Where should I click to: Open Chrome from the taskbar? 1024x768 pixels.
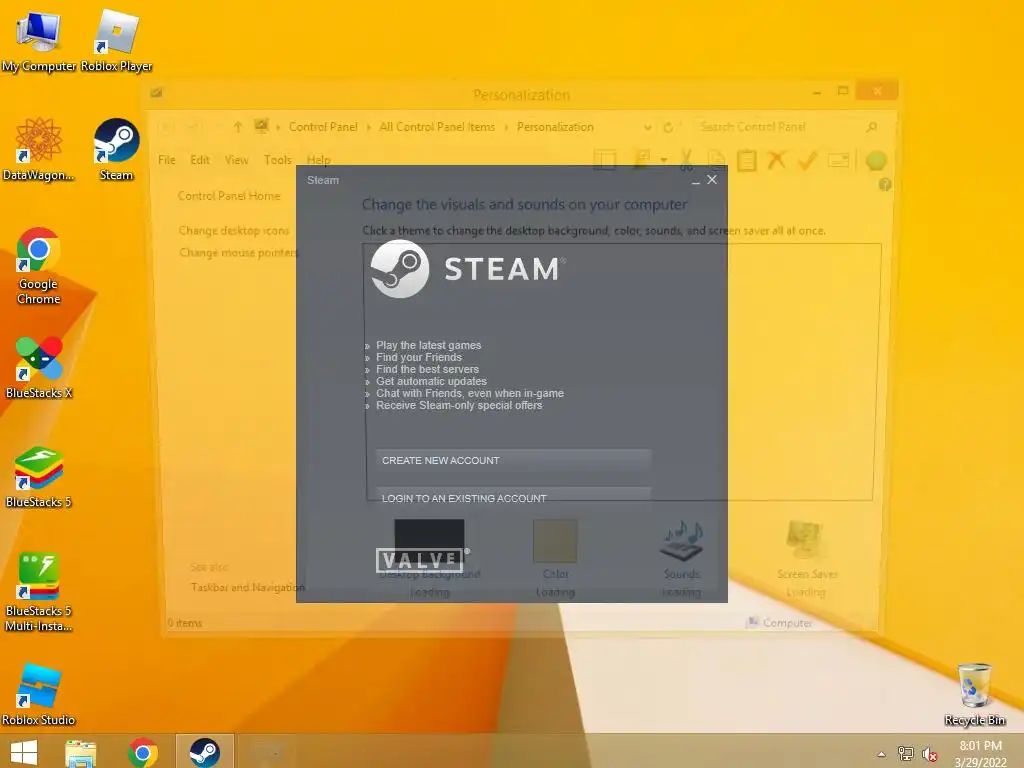pos(143,753)
